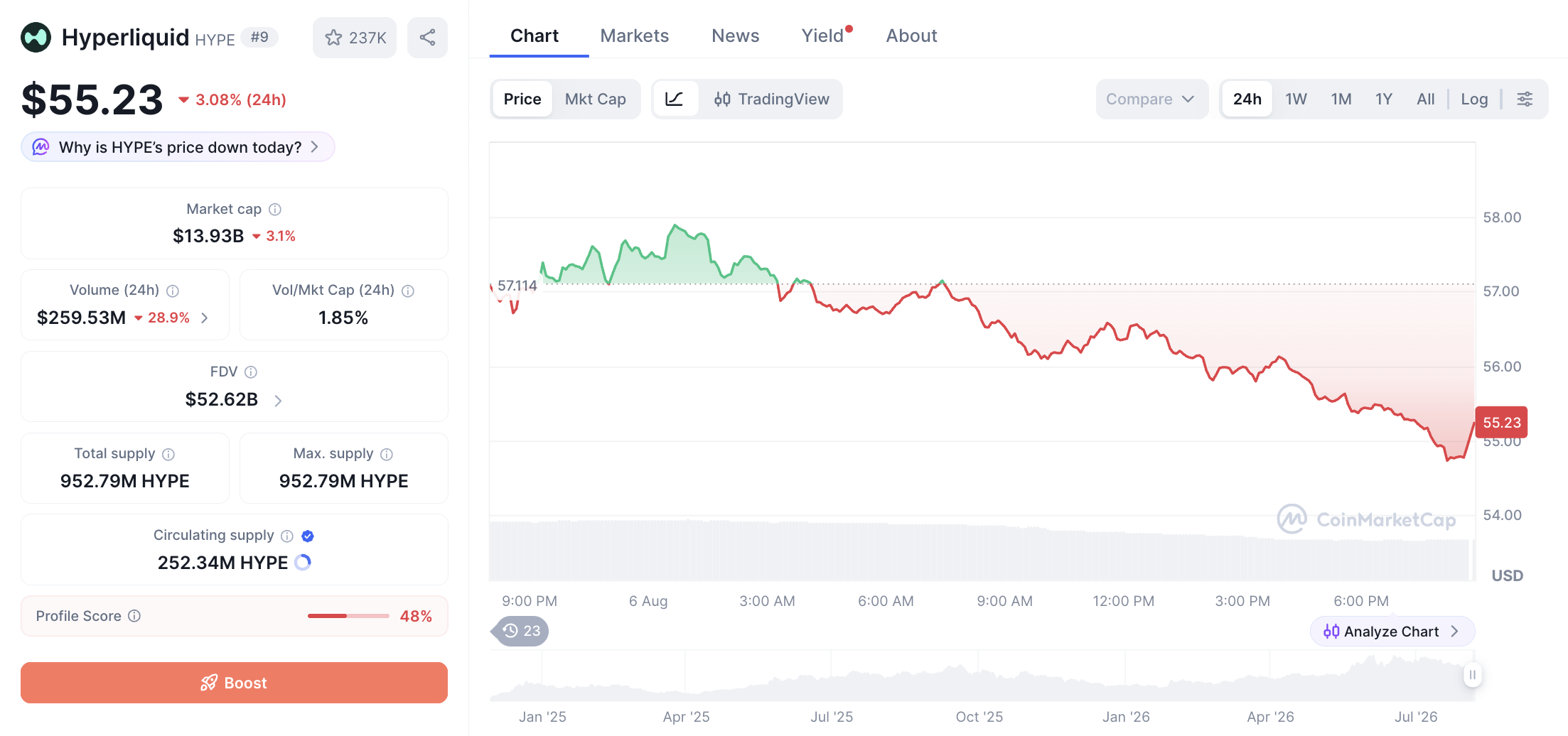The image size is (1568, 736).
Task: Star Hyperliquid to add to watchlist
Action: click(x=355, y=38)
